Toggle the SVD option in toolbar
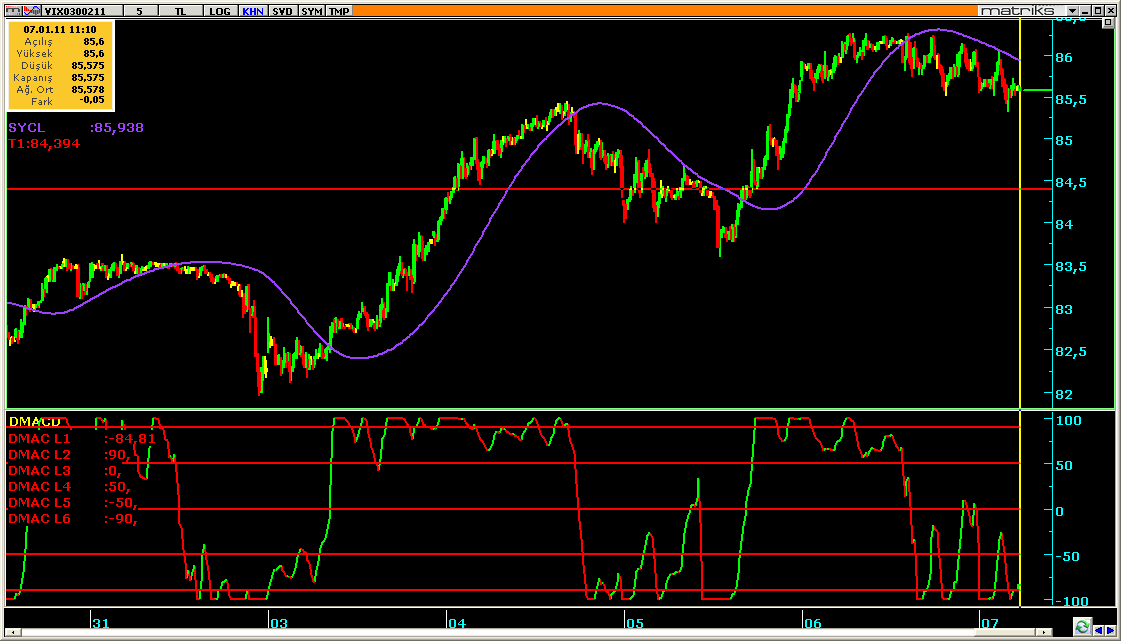The image size is (1121, 641). tap(283, 10)
